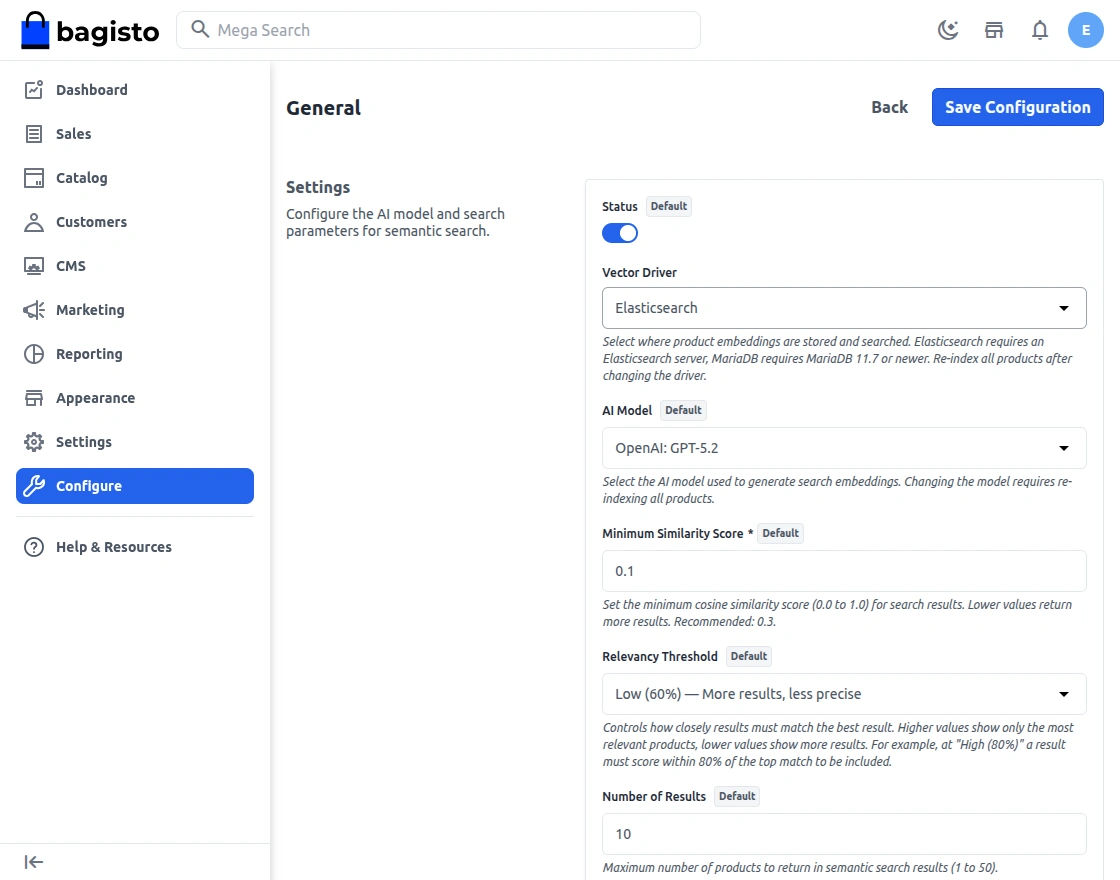
Task: Open the Vector Driver Elasticsearch dropdown
Action: pos(844,308)
